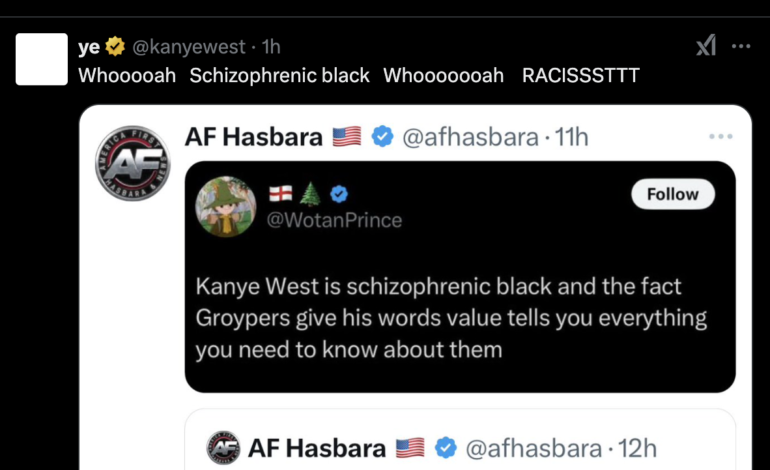Open more options on AF Hasbara's 11h post
The width and height of the screenshot is (770, 470).
pos(720,136)
